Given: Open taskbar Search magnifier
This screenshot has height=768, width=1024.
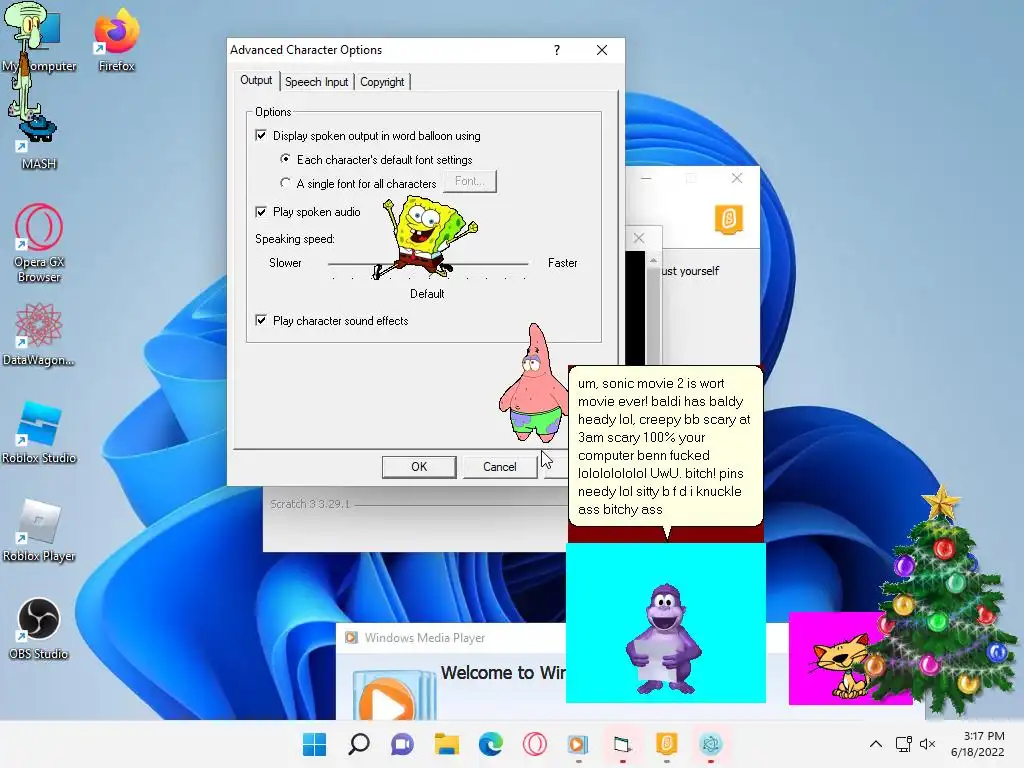Looking at the screenshot, I should [359, 744].
